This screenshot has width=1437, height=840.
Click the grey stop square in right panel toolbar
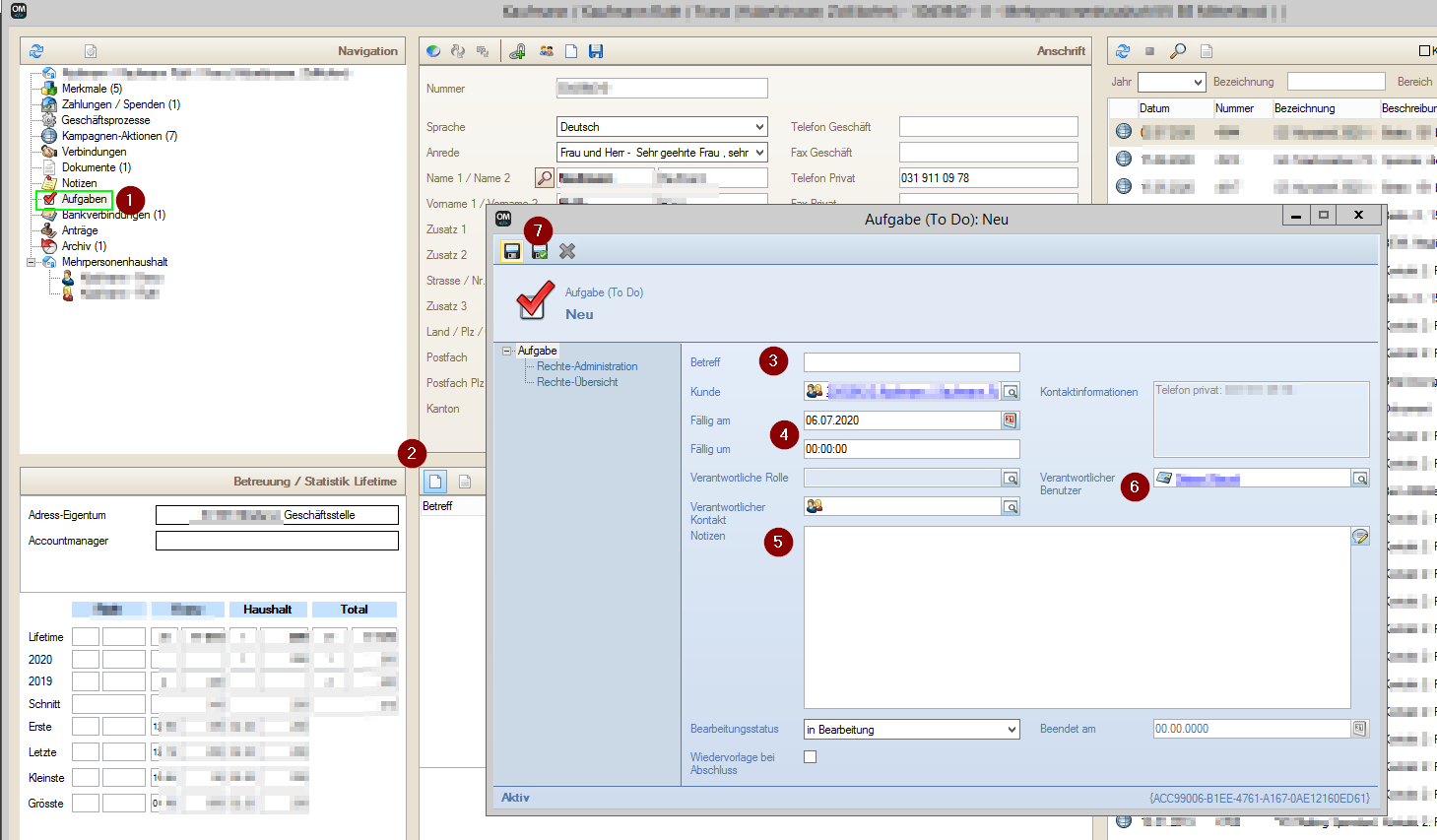click(1149, 51)
